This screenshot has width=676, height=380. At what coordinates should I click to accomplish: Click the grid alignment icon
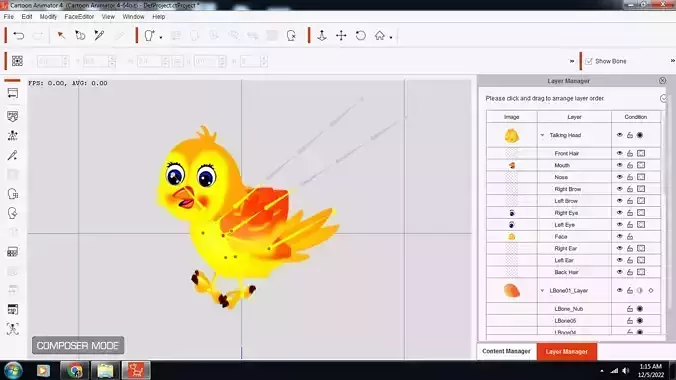pyautogui.click(x=17, y=61)
